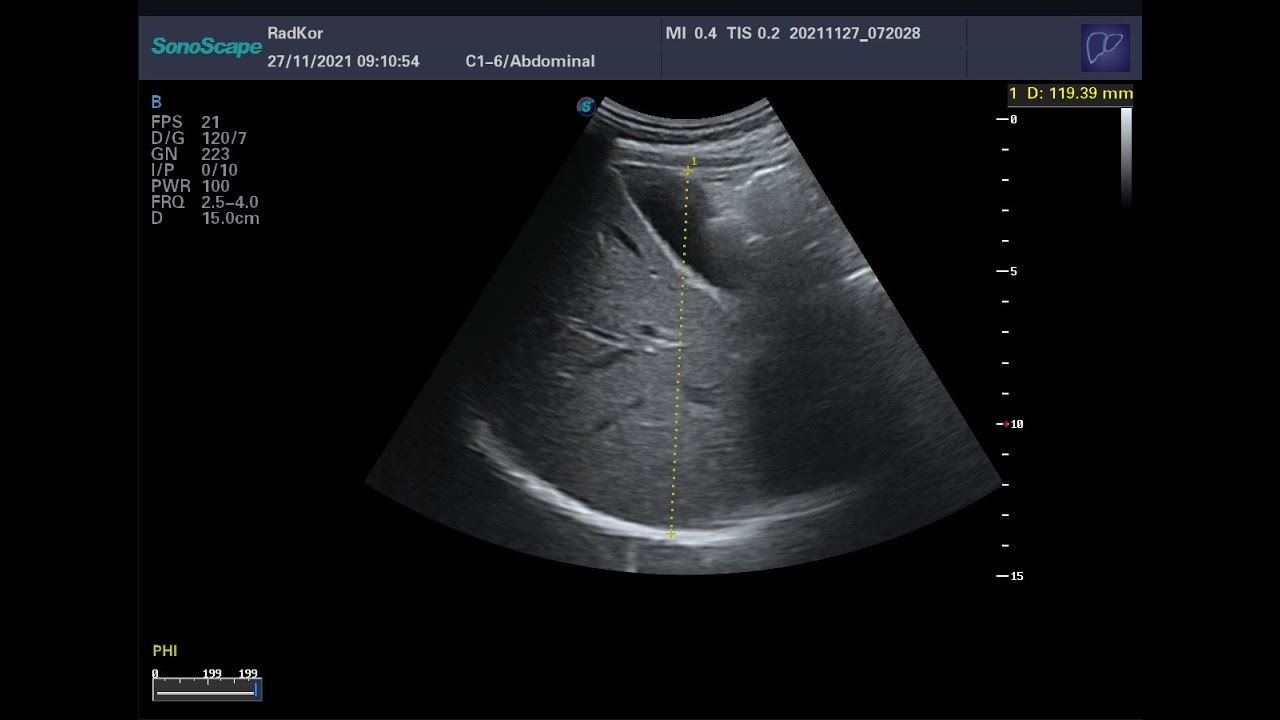Click the MI 0.4 indicator
Image resolution: width=1280 pixels, height=720 pixels.
click(x=691, y=33)
